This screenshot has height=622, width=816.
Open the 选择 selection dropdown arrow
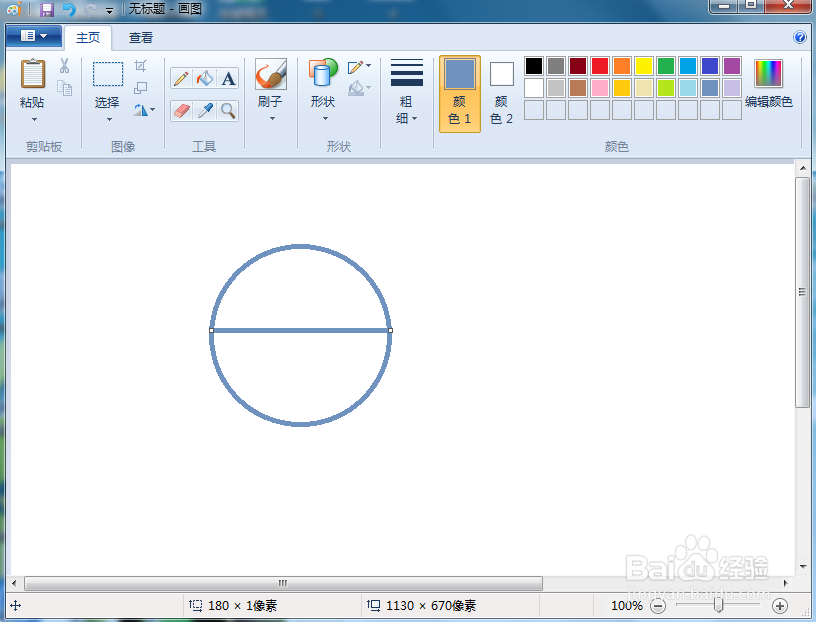pos(110,118)
